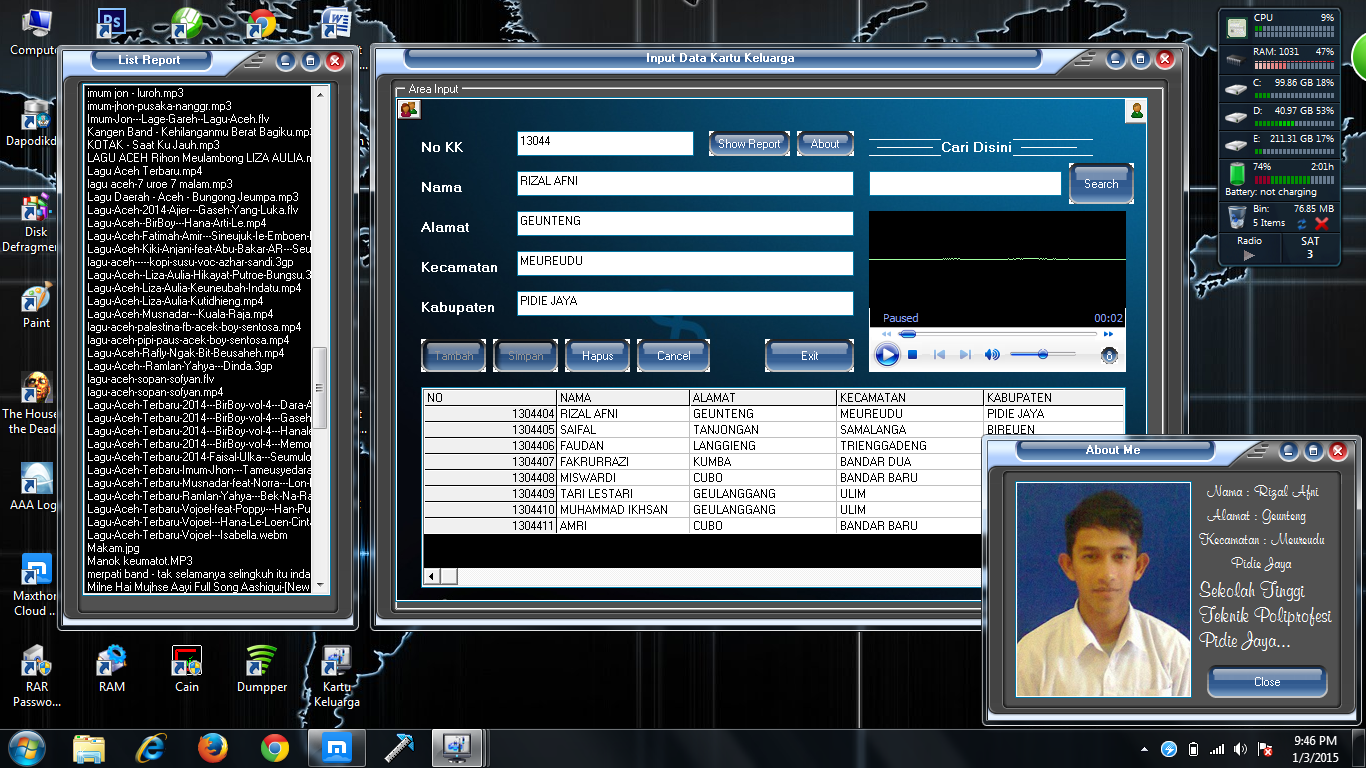Jump to the previous track in the player
Viewport: 1366px width, 768px height.
click(x=940, y=354)
